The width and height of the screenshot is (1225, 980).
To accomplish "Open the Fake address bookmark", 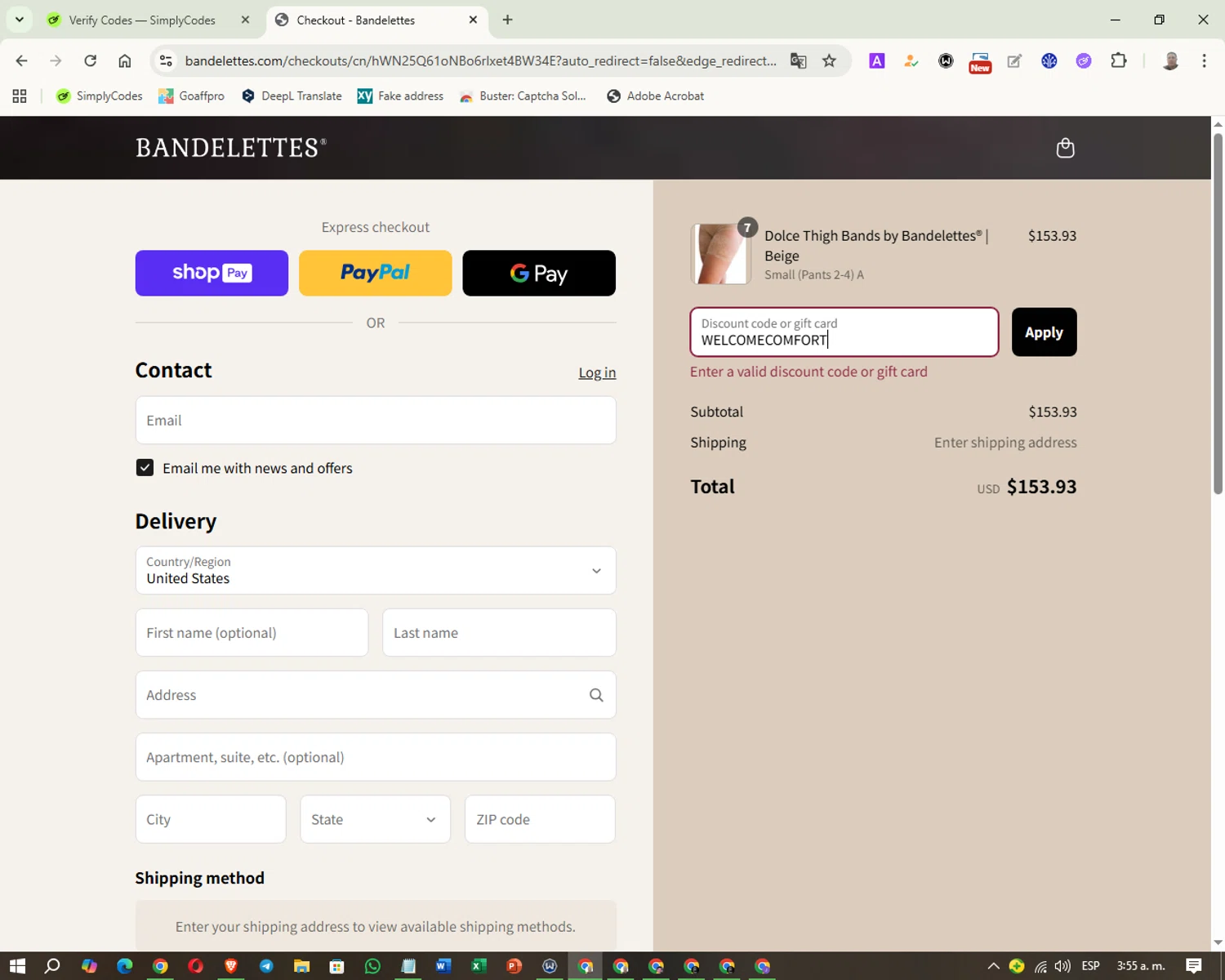I will (x=400, y=96).
